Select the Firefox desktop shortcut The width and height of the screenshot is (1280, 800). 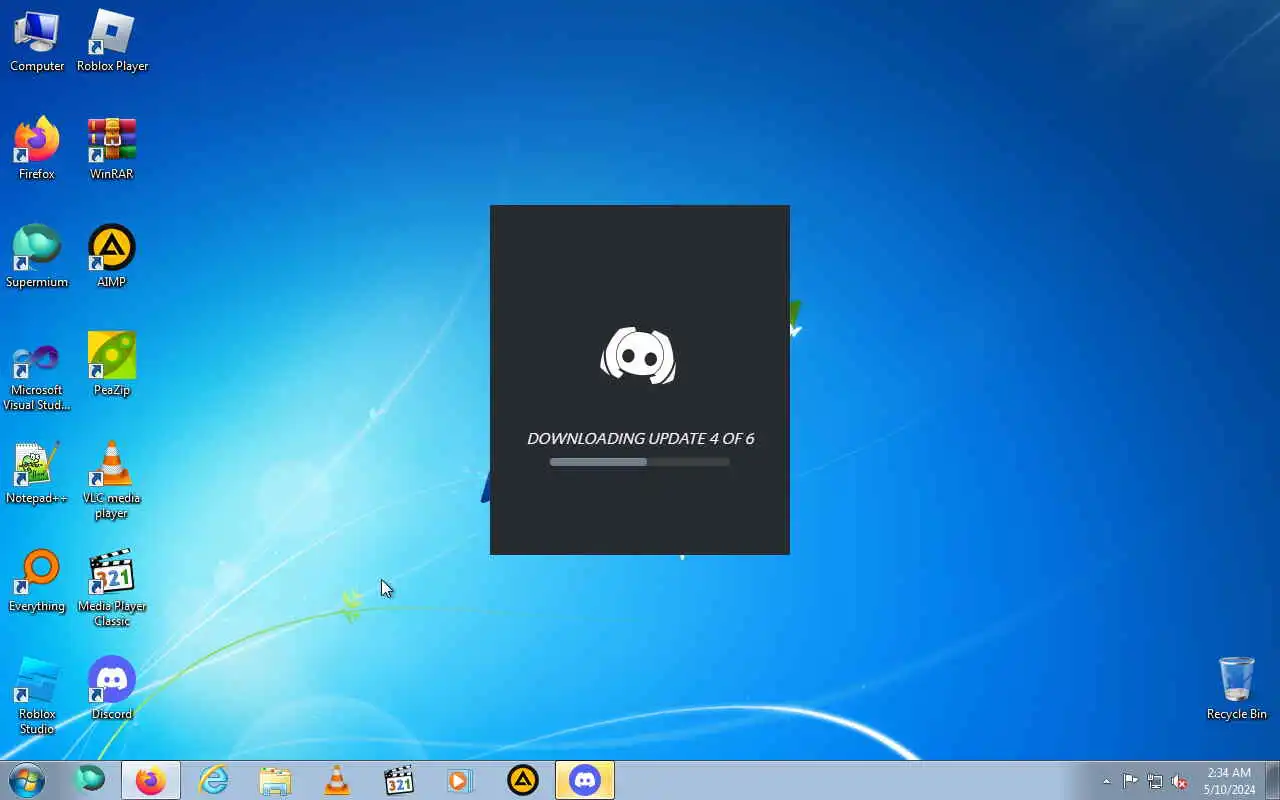pos(37,149)
